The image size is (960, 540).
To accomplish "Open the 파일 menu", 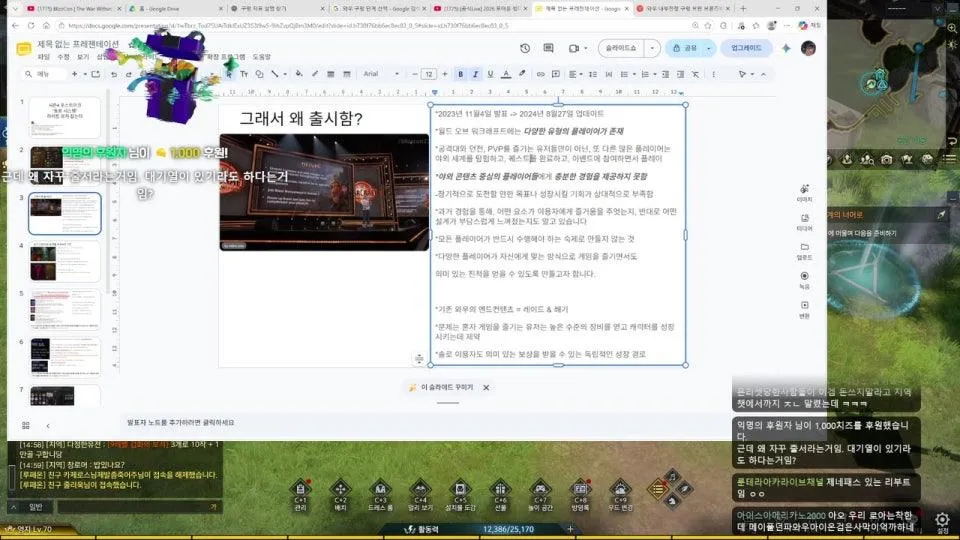I will (44, 57).
